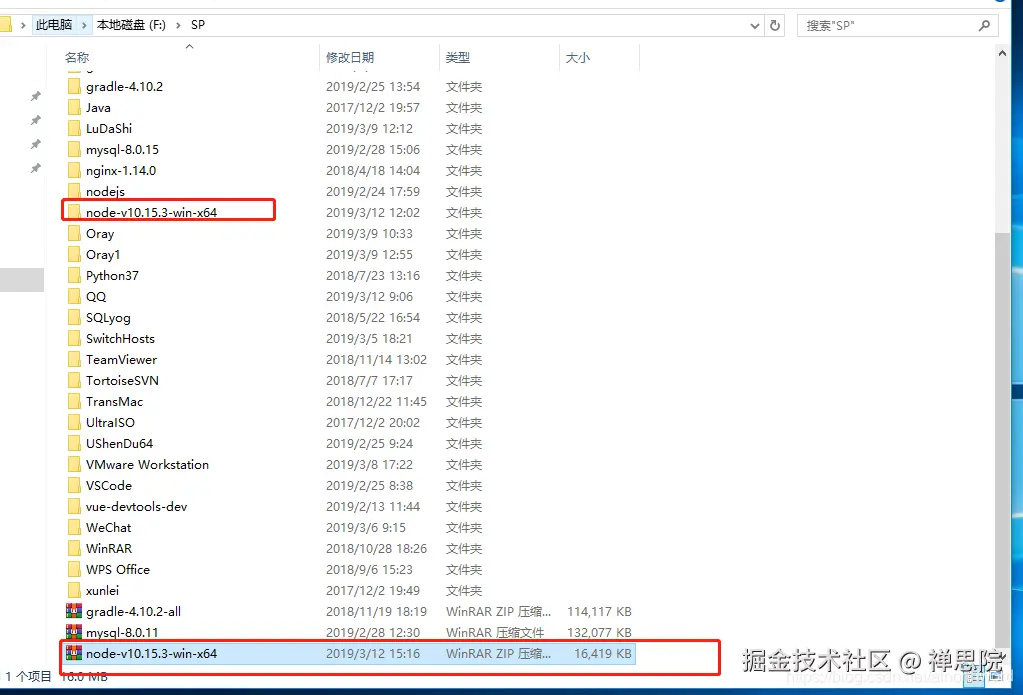
Task: Sort by the 名称 column header
Action: pos(77,57)
